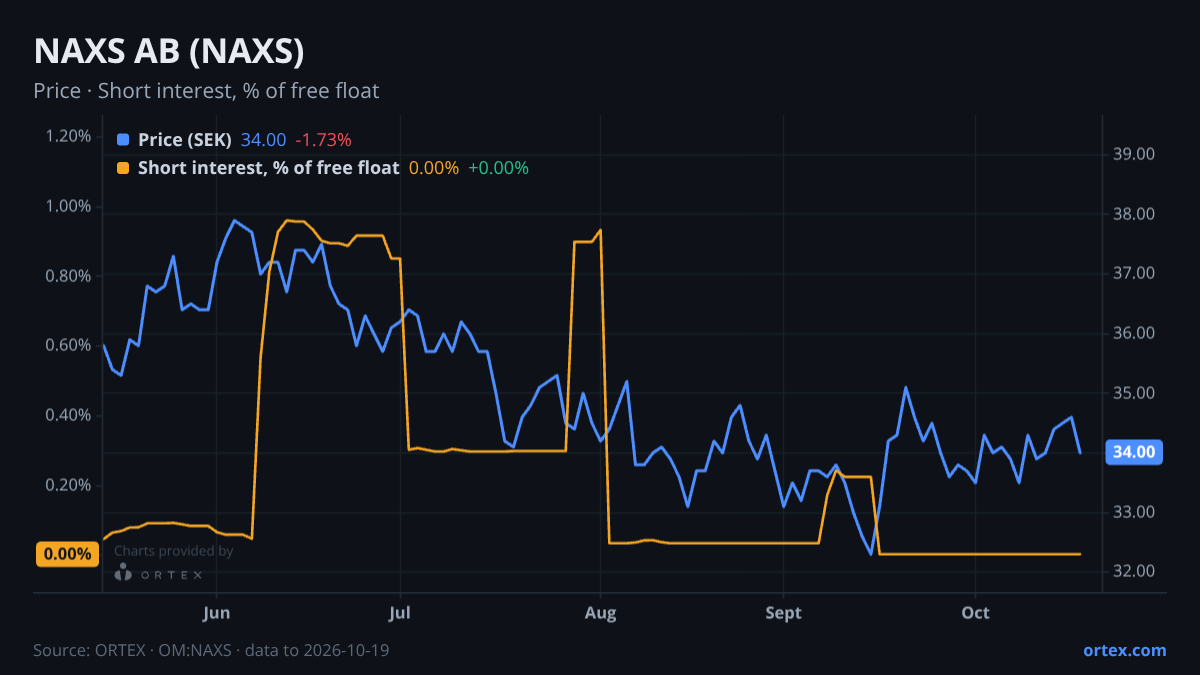This screenshot has width=1200, height=675.
Task: Click the 0.40% left axis label
Action: 68,415
